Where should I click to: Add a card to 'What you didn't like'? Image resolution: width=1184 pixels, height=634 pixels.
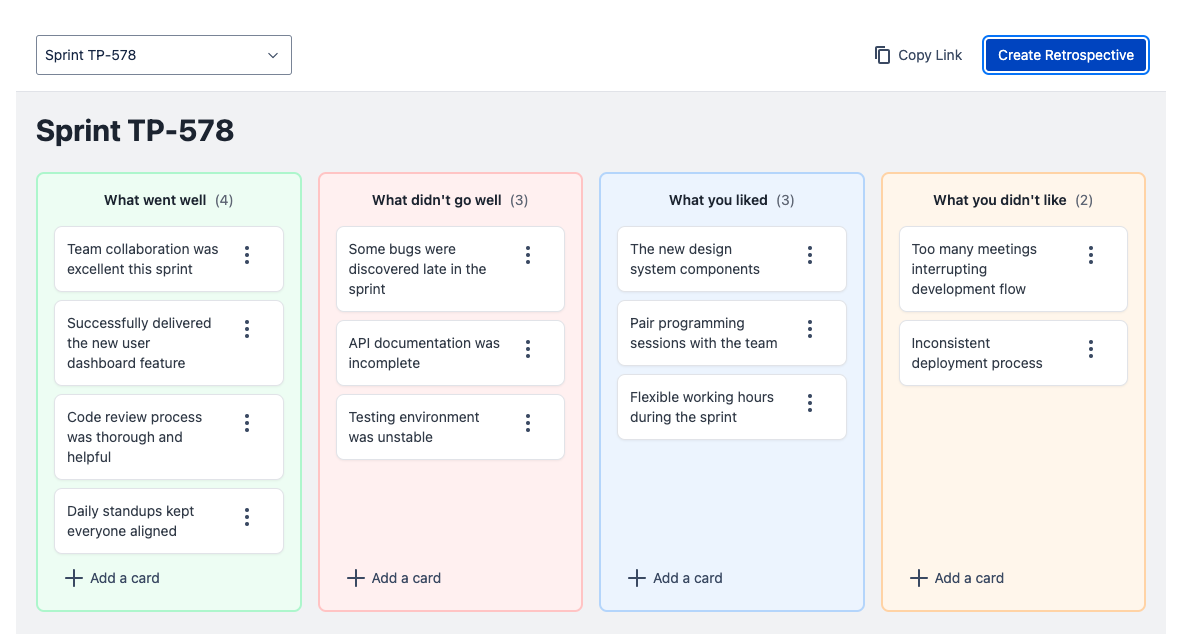click(958, 578)
